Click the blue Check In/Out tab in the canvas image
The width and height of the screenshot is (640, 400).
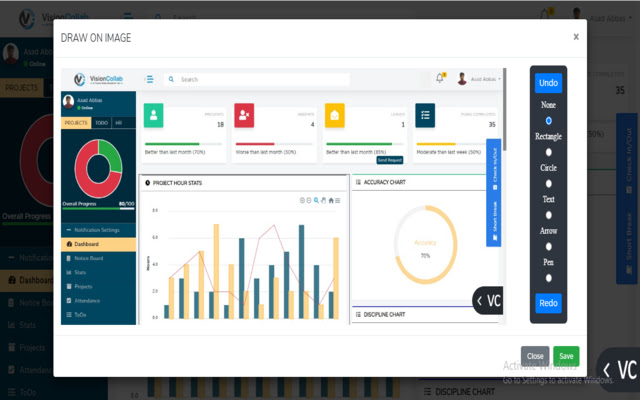[x=494, y=166]
